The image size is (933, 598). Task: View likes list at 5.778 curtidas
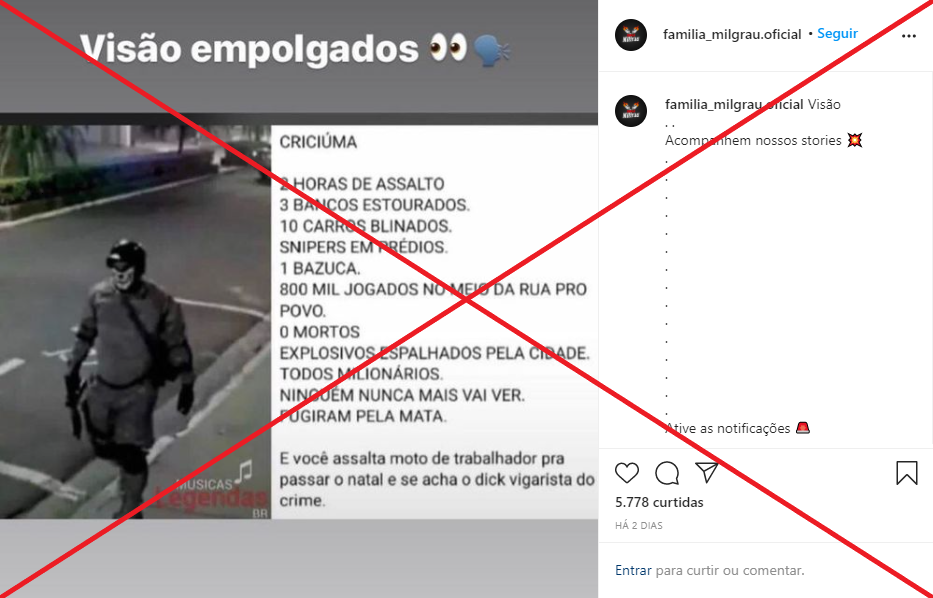pos(659,502)
